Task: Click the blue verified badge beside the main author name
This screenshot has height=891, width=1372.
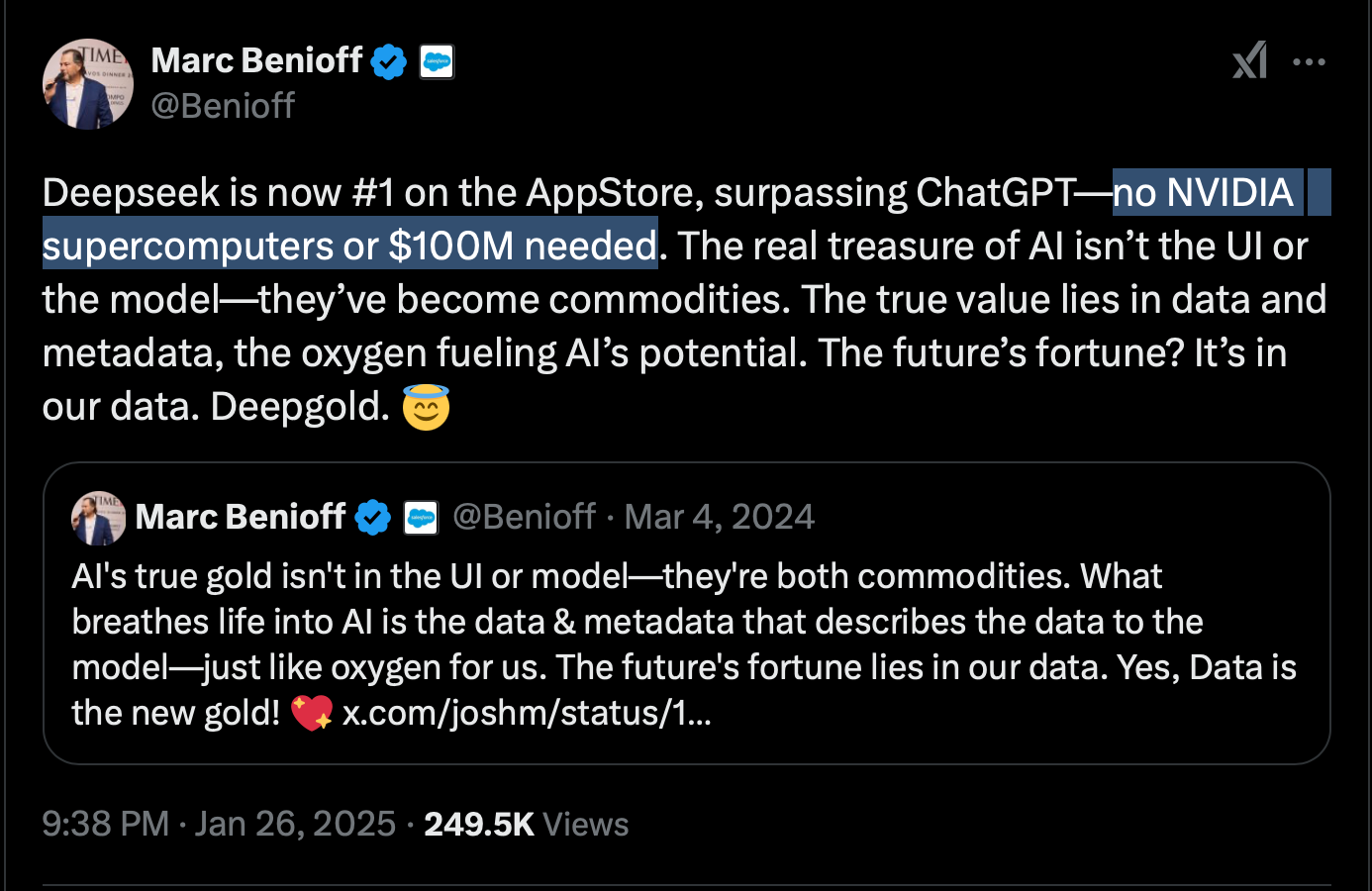Action: point(389,62)
